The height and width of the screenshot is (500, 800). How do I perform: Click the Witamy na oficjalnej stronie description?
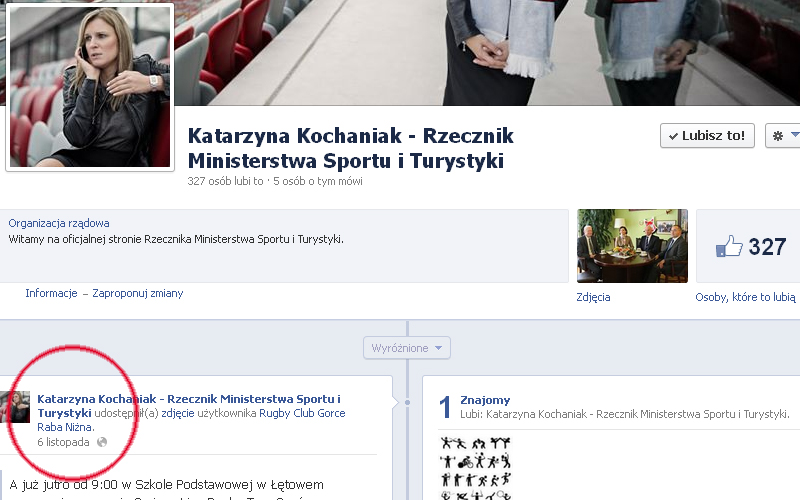point(176,239)
